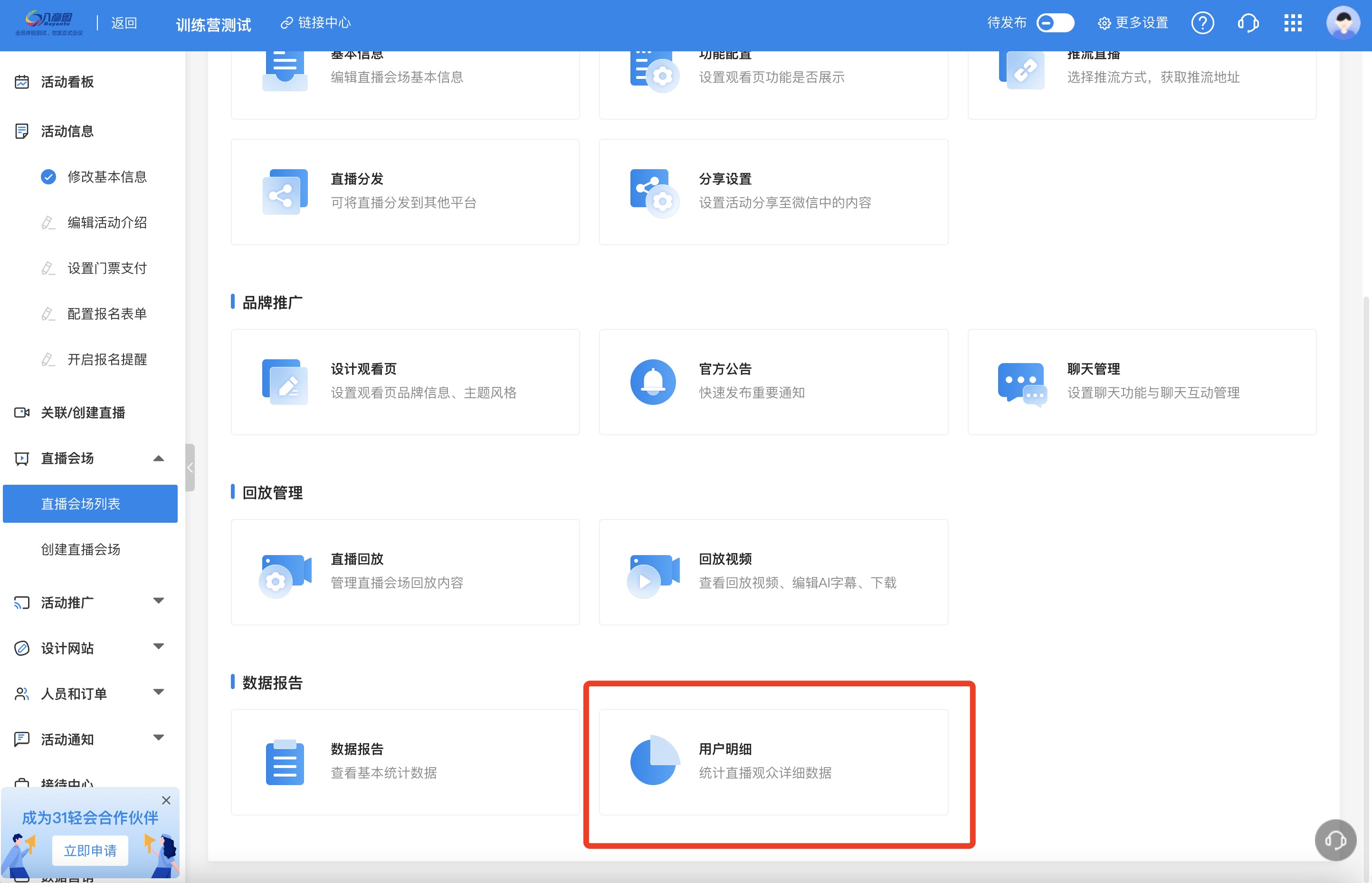
Task: Open the 聊天管理 chat bubble icon
Action: coord(1021,383)
